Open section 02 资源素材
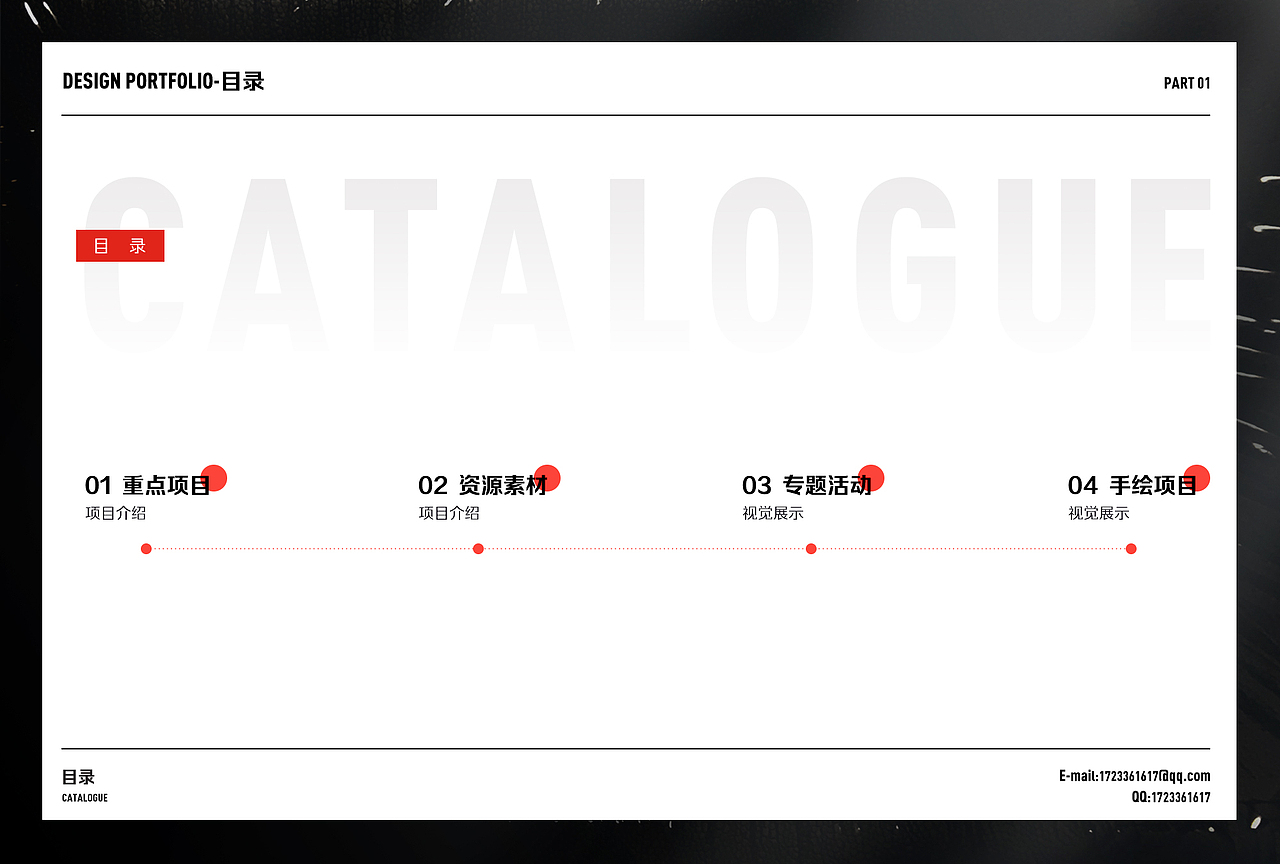The width and height of the screenshot is (1280, 864). [483, 486]
